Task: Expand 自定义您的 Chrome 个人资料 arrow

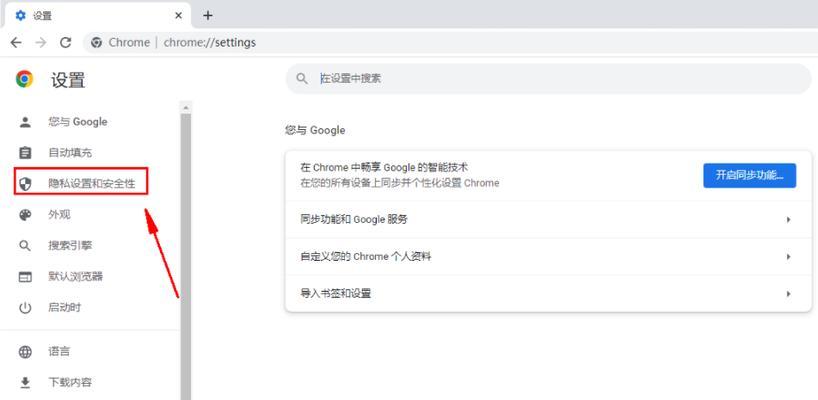Action: point(789,257)
